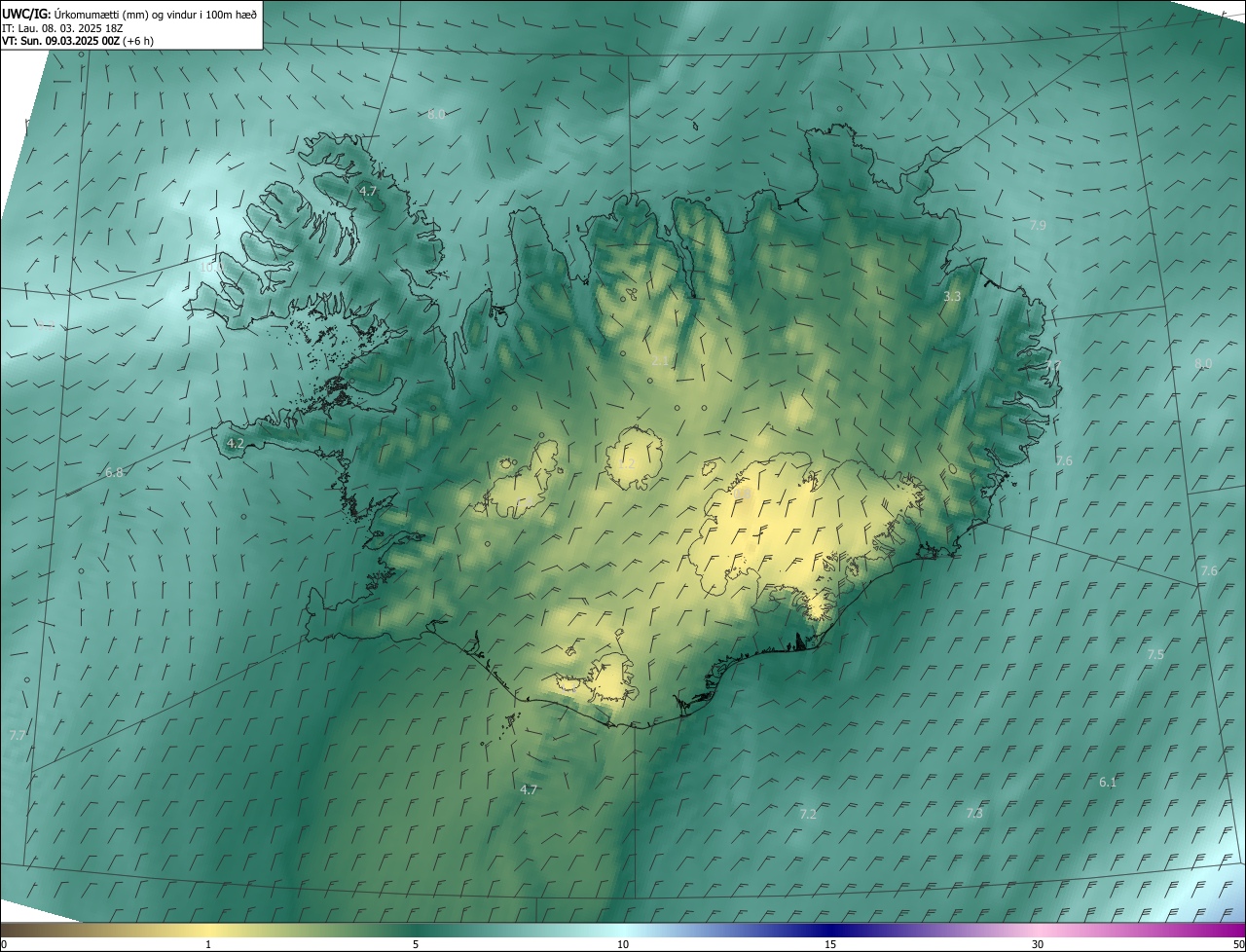The width and height of the screenshot is (1246, 952).
Task: Select the 7.5 value label
Action: pos(1154,654)
